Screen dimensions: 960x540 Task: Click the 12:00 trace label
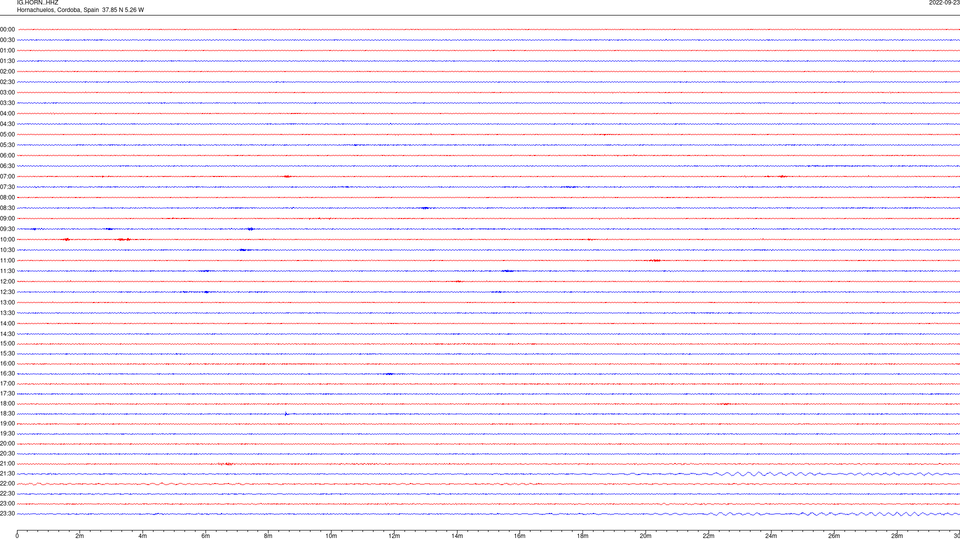[x=7, y=281]
